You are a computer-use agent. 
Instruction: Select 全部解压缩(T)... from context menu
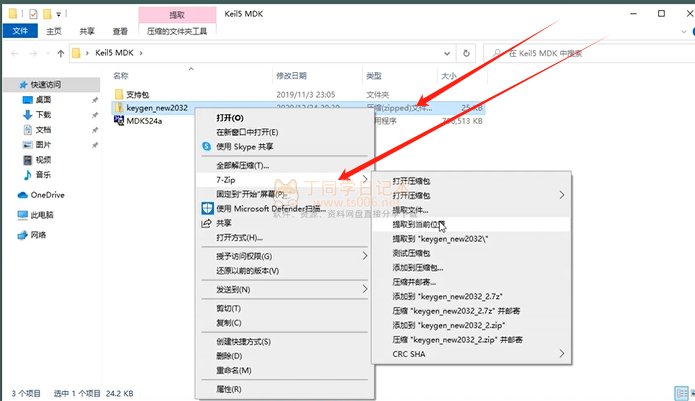(243, 165)
